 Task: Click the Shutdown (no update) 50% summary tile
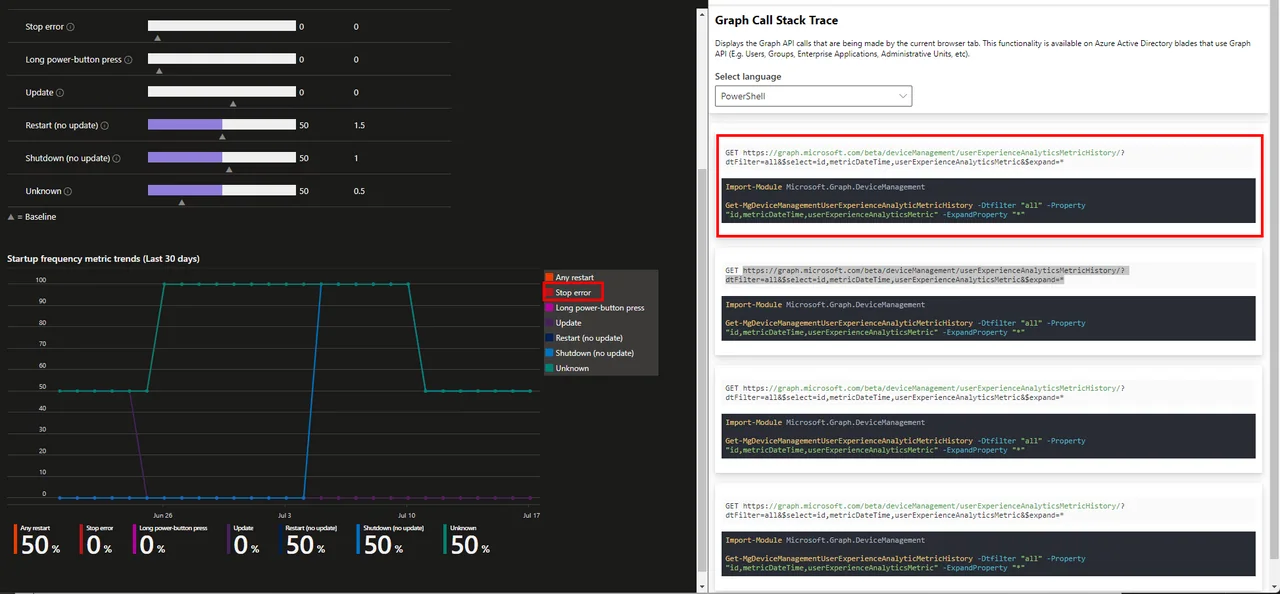(390, 540)
